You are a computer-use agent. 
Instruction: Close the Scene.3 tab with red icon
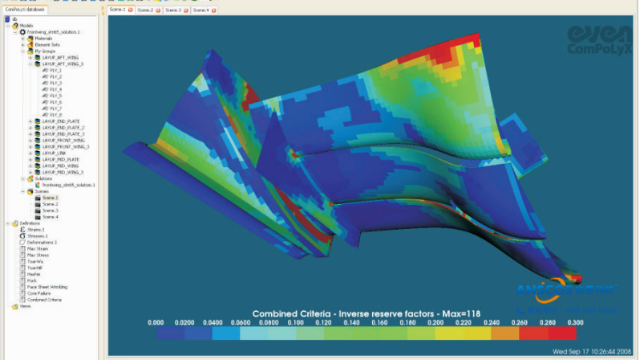coord(186,10)
